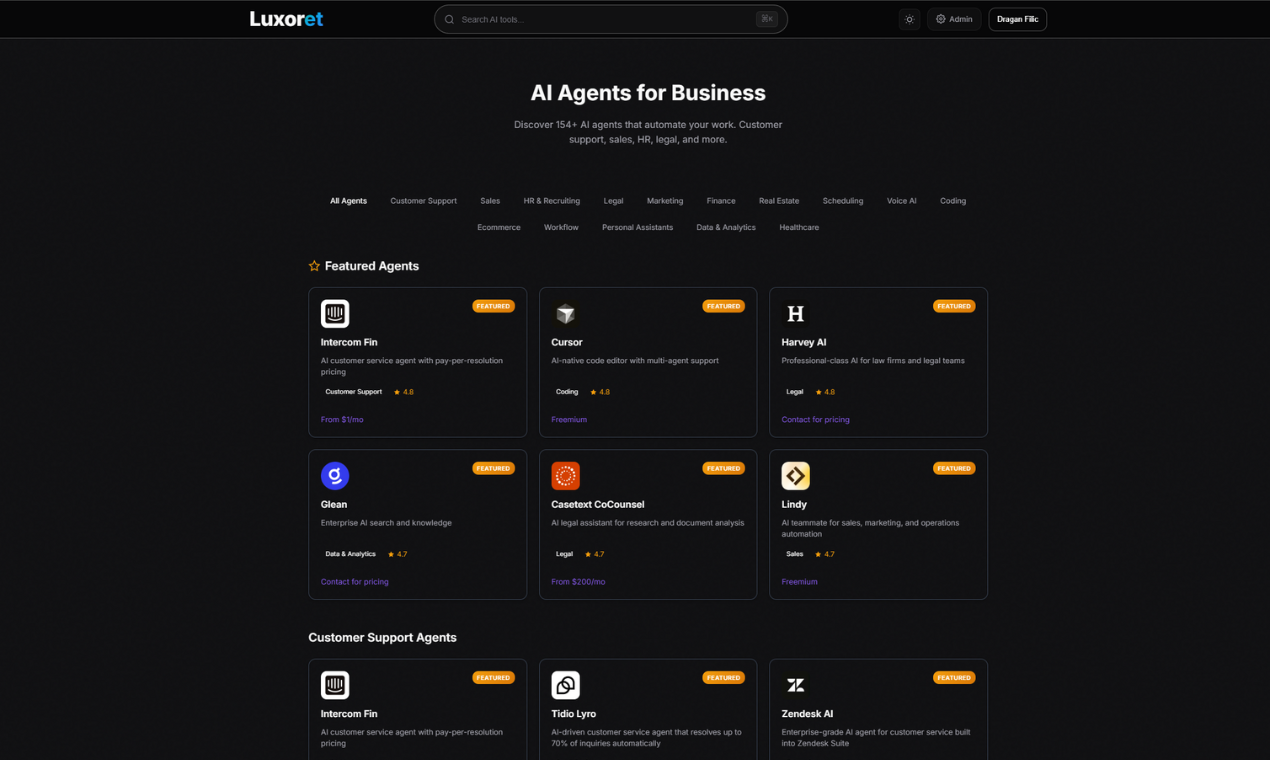
Task: Click the Data & Analytics tag on Glean
Action: click(351, 554)
